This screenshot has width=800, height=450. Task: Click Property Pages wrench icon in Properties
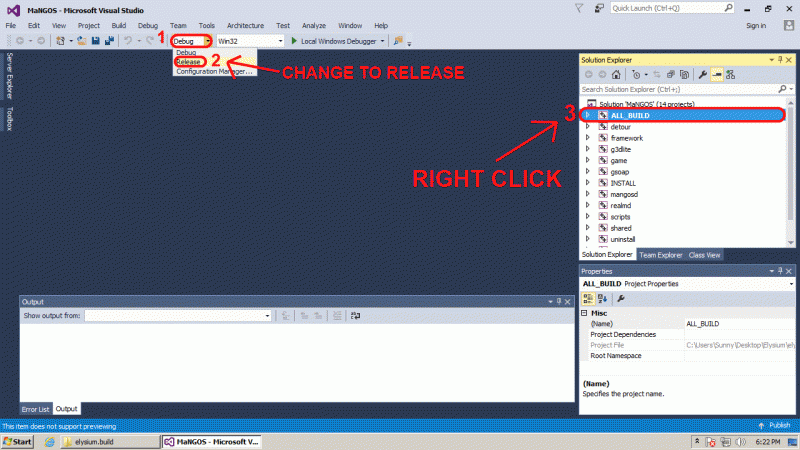tap(621, 299)
